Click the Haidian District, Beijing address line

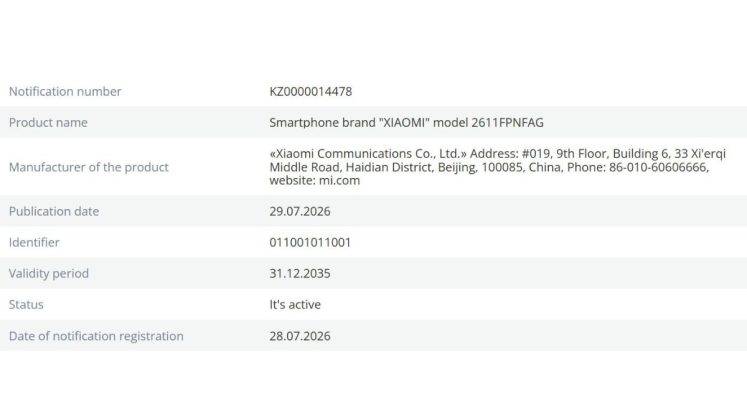coord(411,167)
